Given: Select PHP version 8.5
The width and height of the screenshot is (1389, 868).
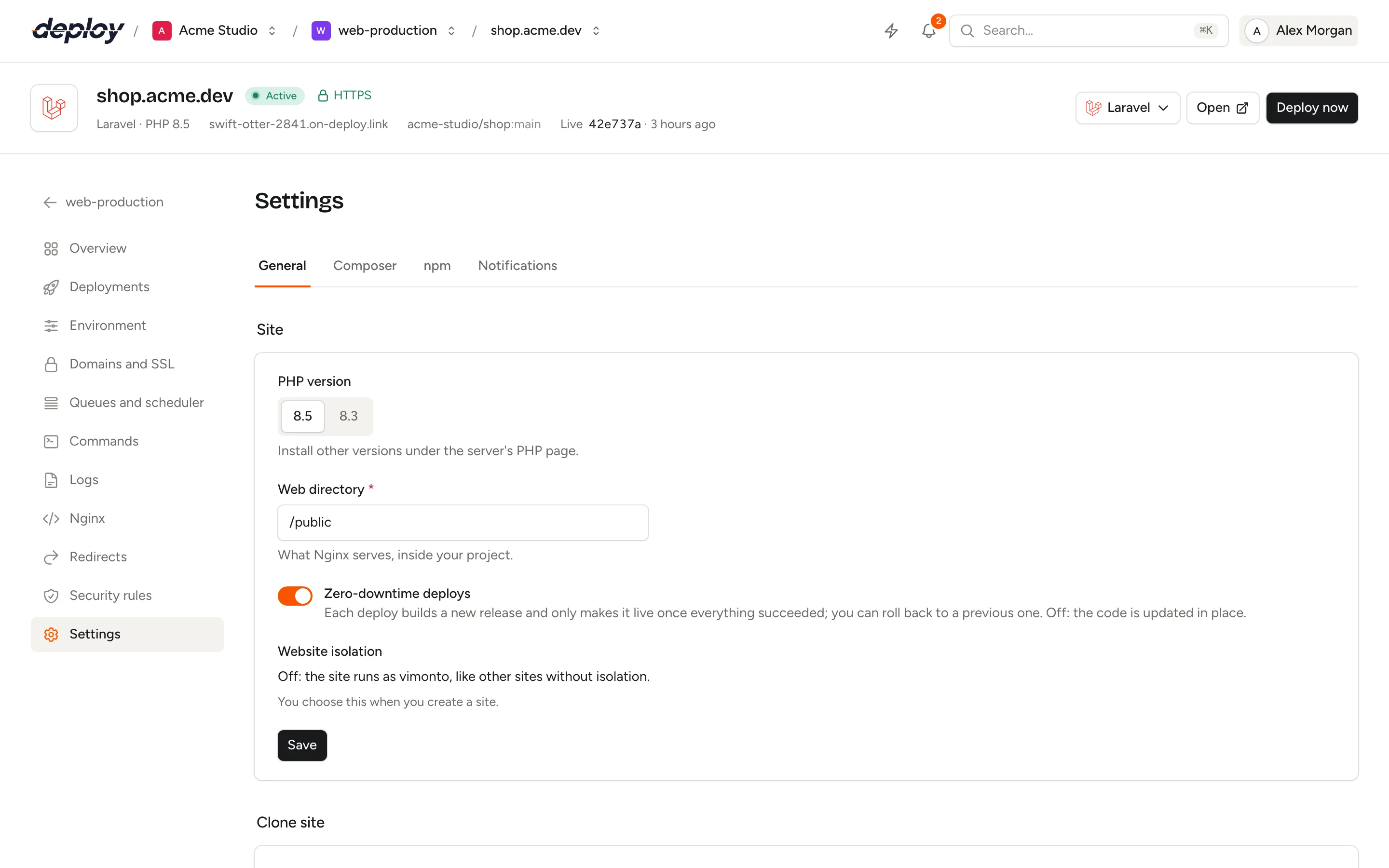Looking at the screenshot, I should (x=302, y=416).
